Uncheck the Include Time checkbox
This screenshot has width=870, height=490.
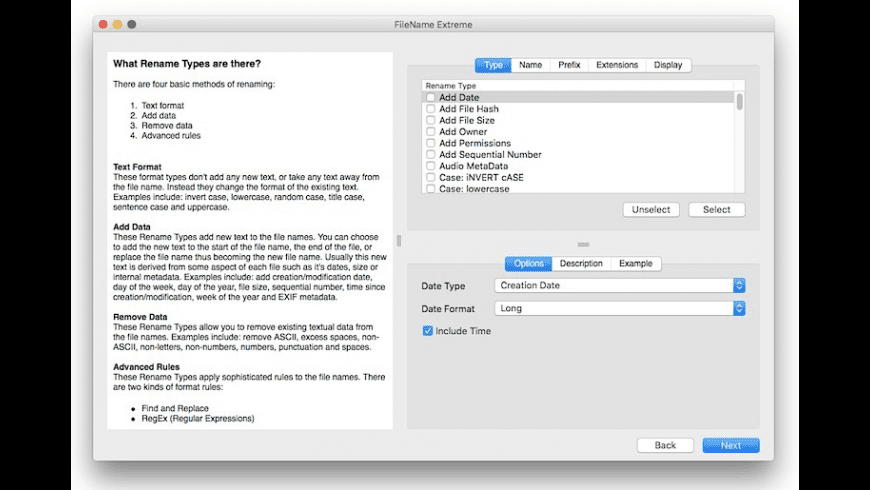428,331
